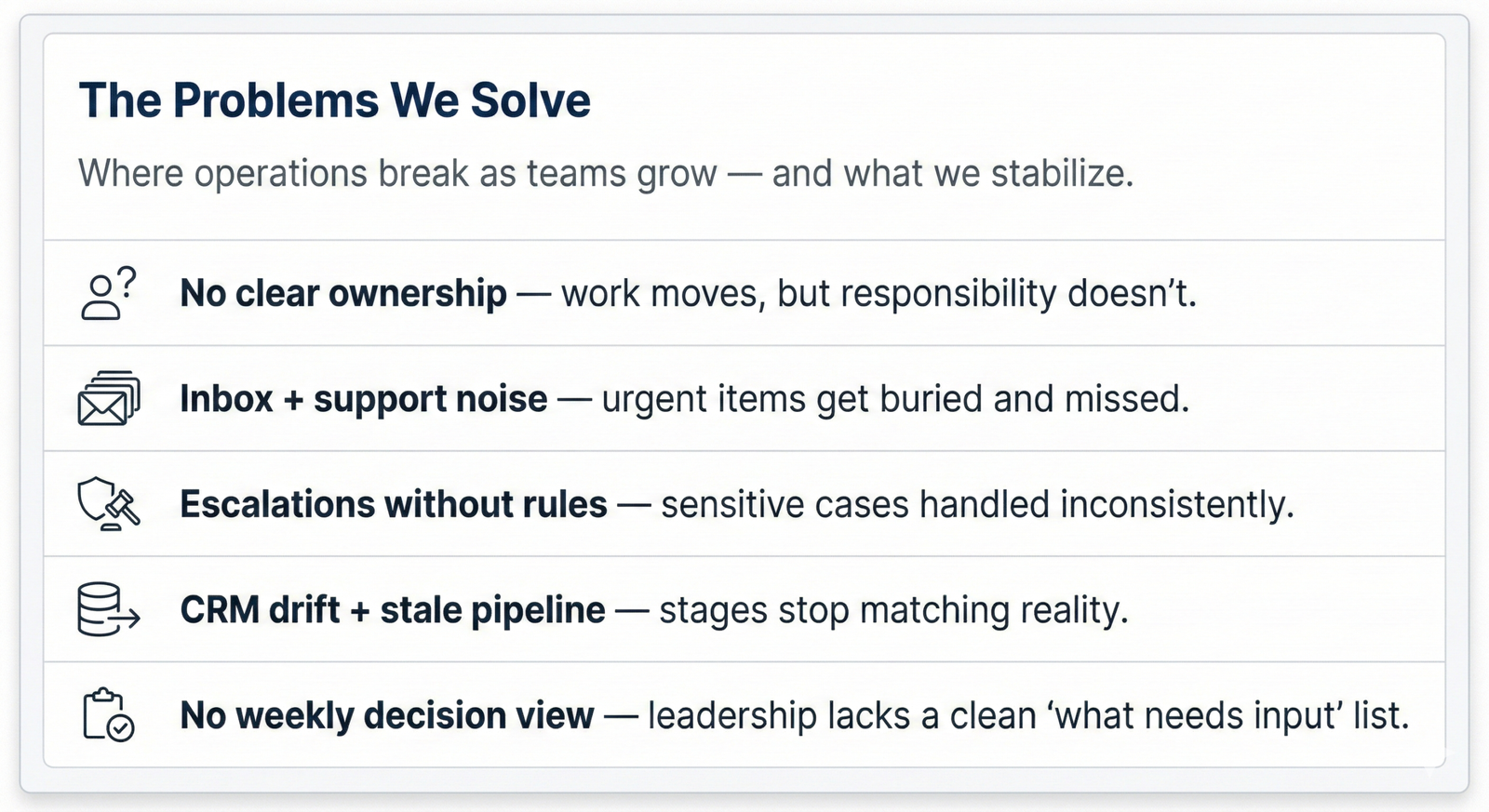Click the shield and gavel escalation icon
The height and width of the screenshot is (812, 1489).
109,504
